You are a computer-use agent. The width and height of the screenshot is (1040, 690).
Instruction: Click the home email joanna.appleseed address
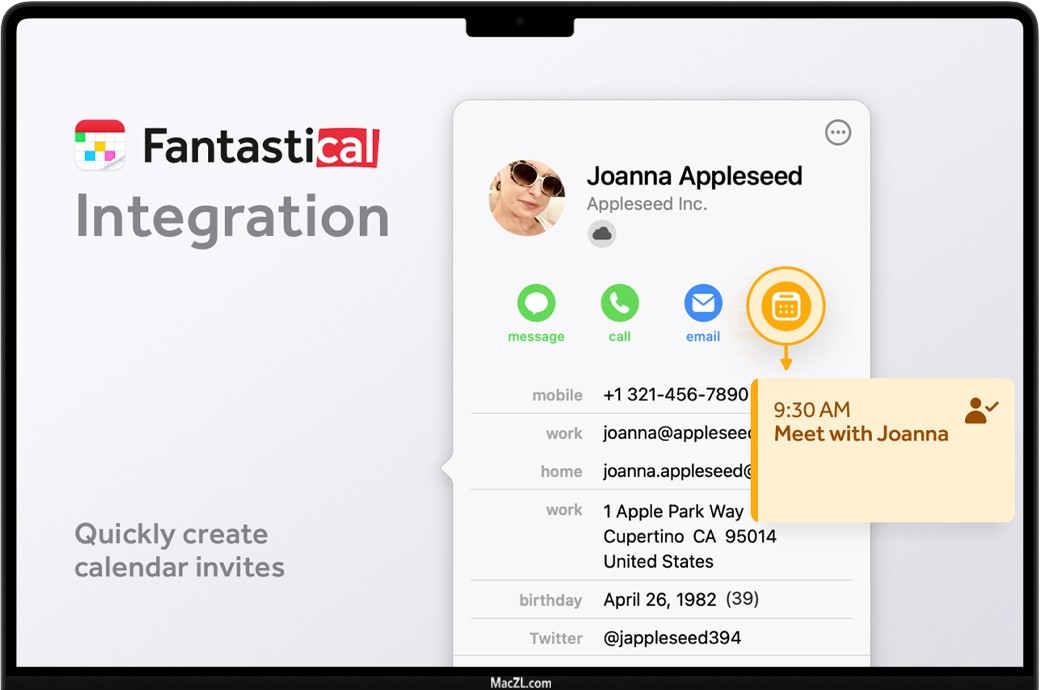point(677,471)
